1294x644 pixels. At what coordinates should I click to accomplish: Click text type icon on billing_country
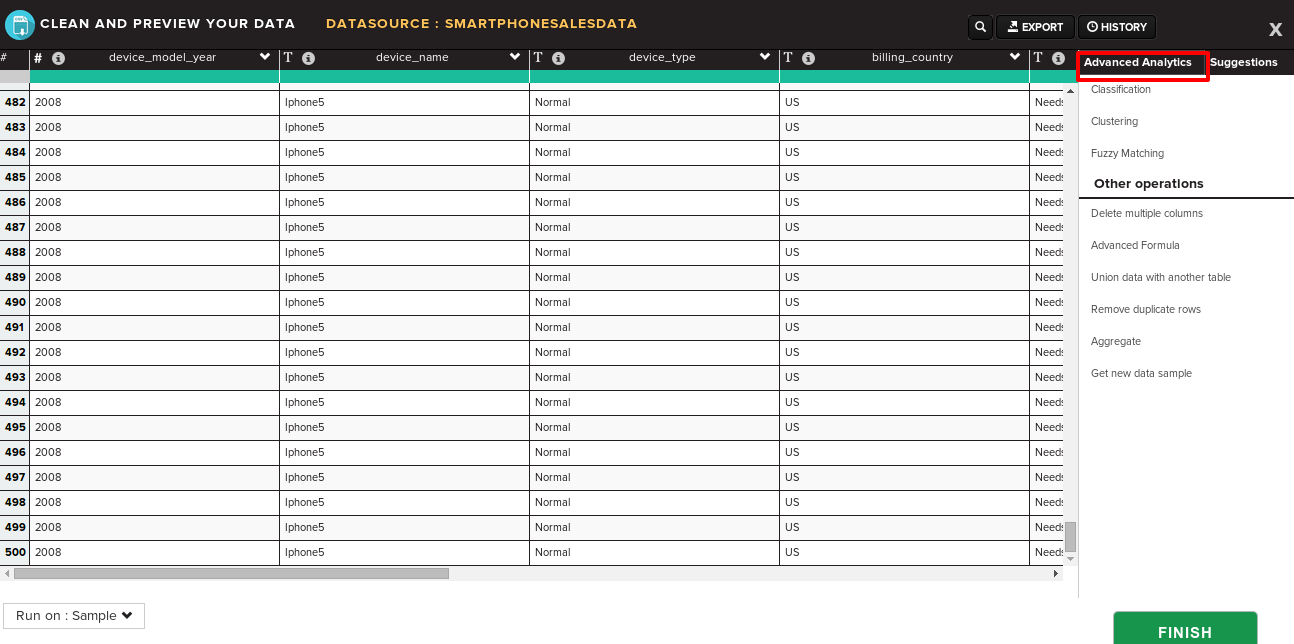788,58
